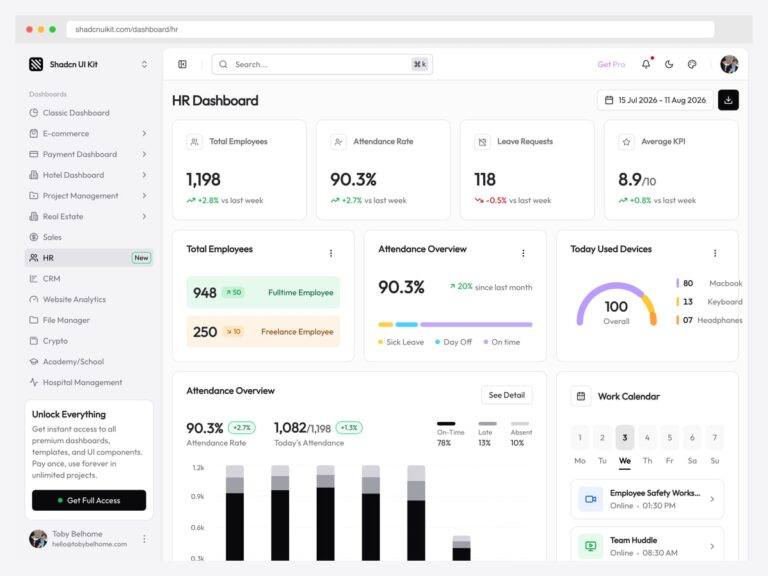Open the Sales sidebar item
This screenshot has height=576, width=768.
click(x=89, y=237)
